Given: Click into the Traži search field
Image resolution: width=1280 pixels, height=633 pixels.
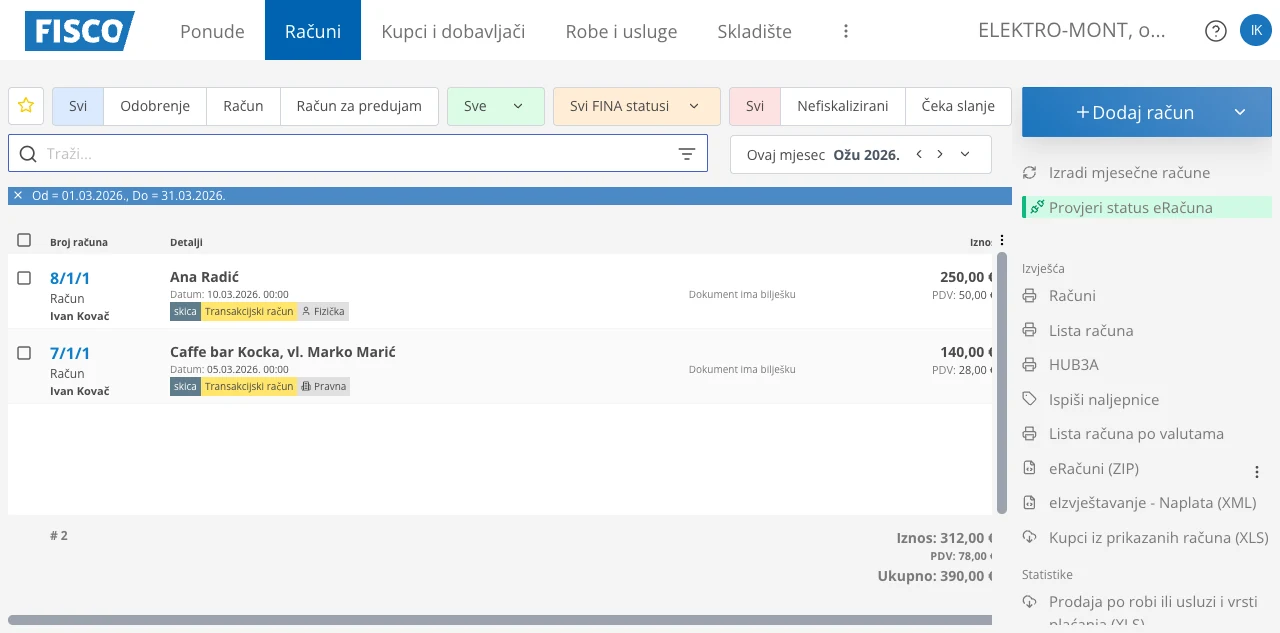Looking at the screenshot, I should 350,154.
